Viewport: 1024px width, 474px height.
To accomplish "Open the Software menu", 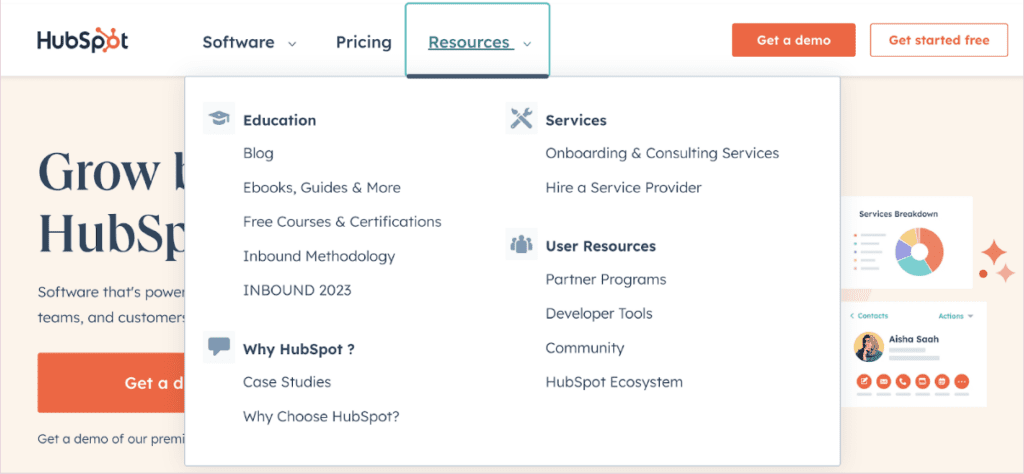I will (238, 42).
